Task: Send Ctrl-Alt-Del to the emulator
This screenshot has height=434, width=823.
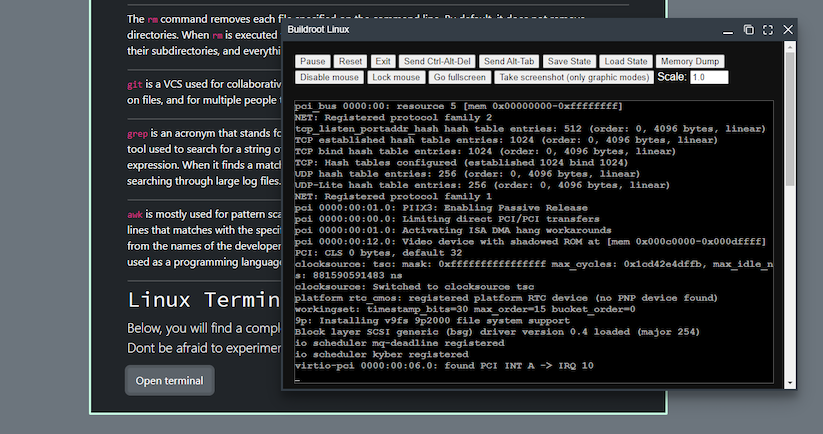Action: pos(437,61)
